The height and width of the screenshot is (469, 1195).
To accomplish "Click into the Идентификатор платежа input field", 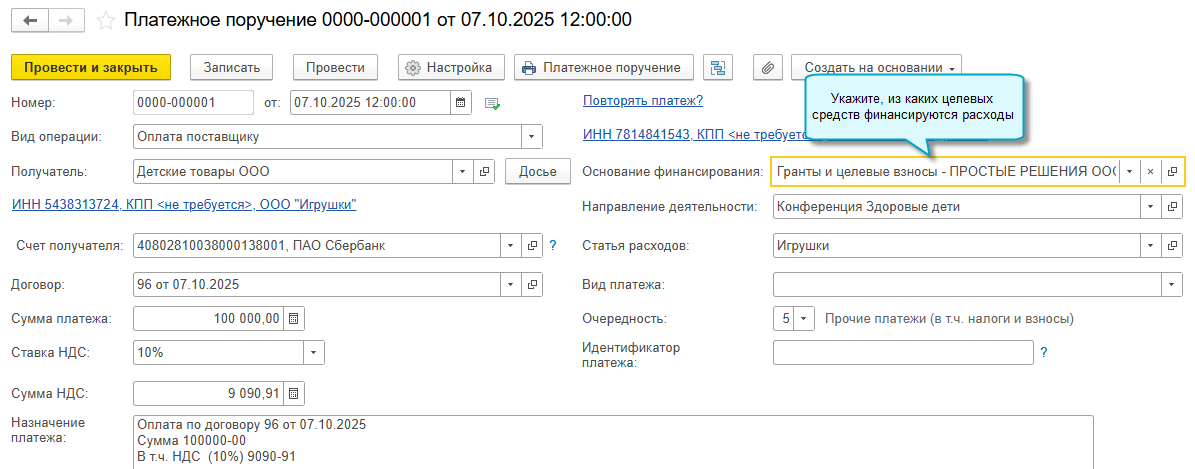I will pyautogui.click(x=902, y=353).
